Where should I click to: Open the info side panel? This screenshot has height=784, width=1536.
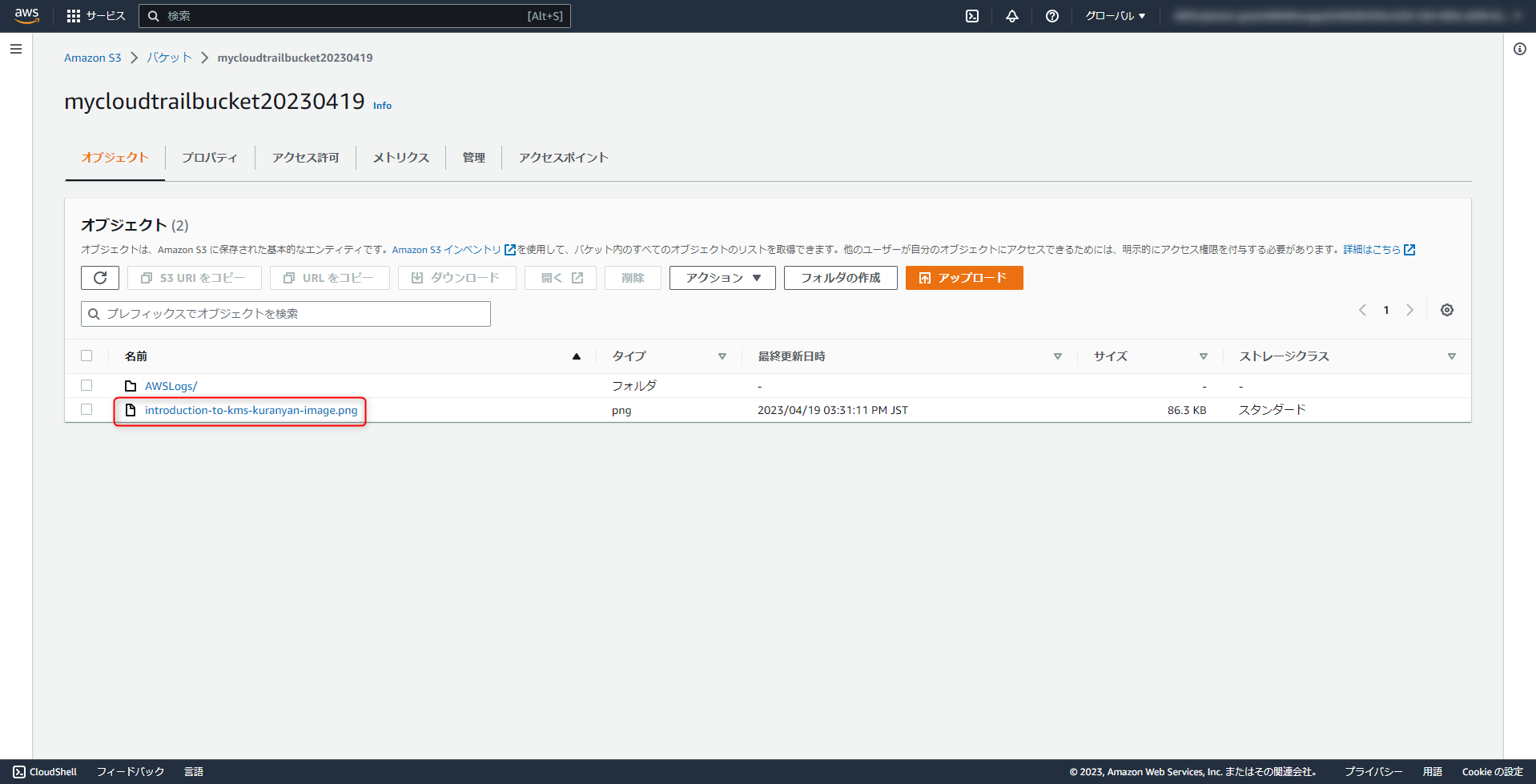(1519, 49)
